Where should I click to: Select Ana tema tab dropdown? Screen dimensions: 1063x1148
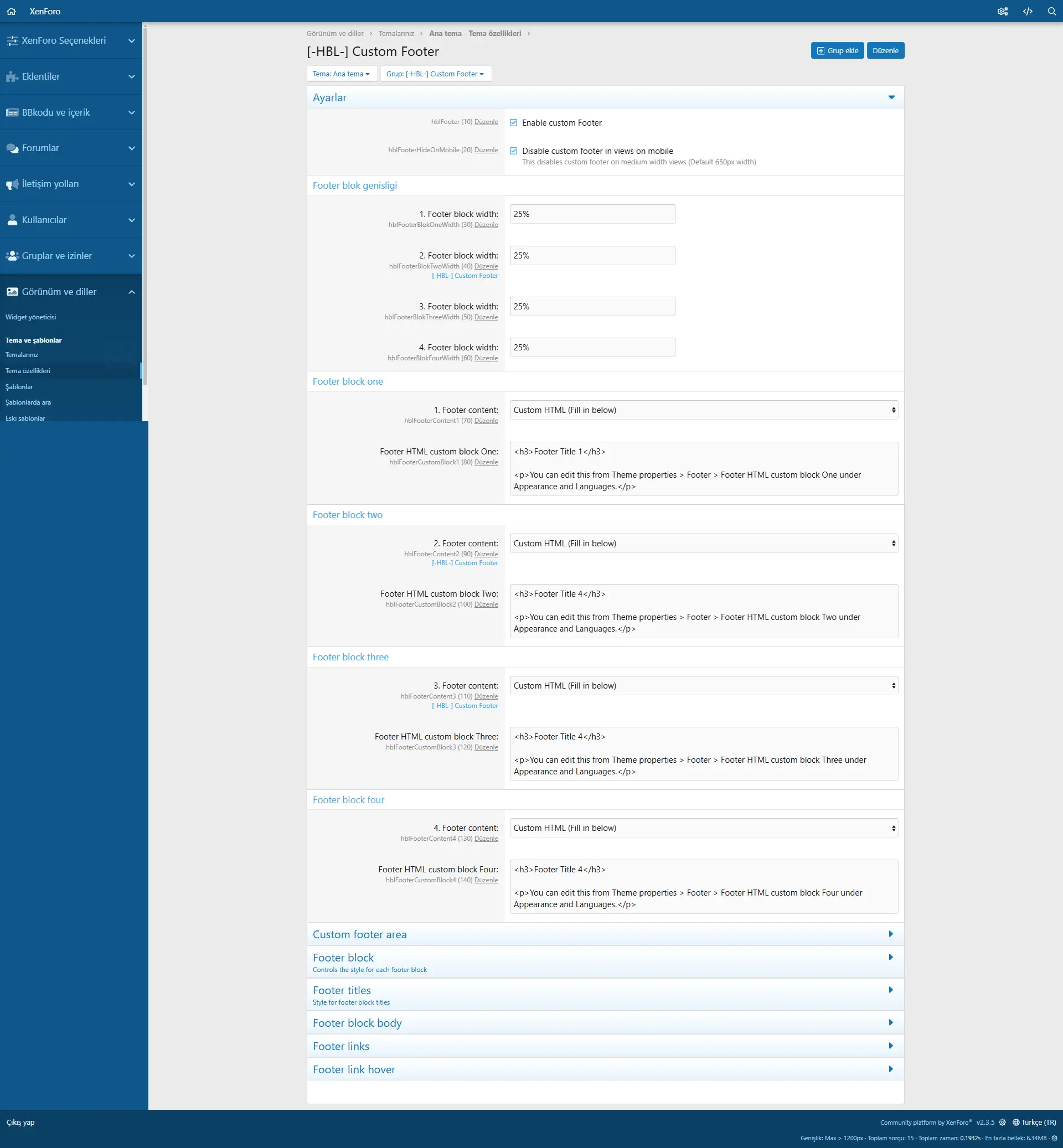pyautogui.click(x=340, y=73)
